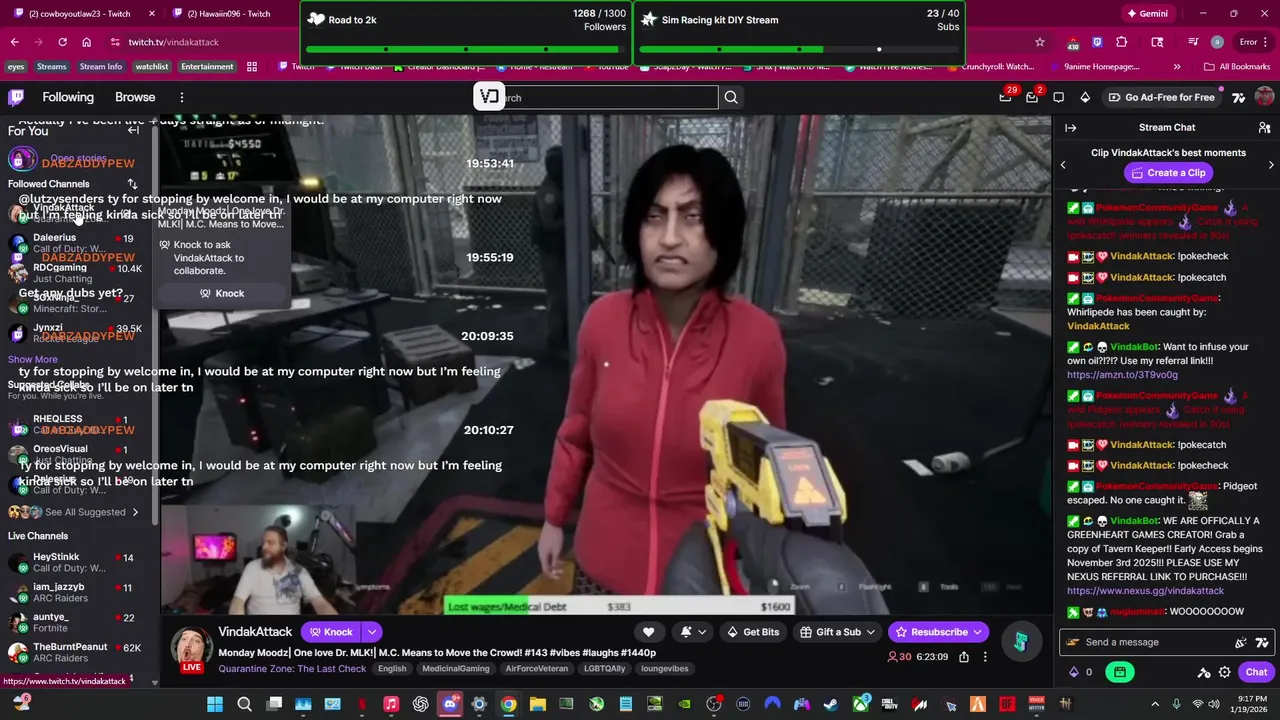
Task: Open the share icon next to stream uptime
Action: tap(964, 657)
